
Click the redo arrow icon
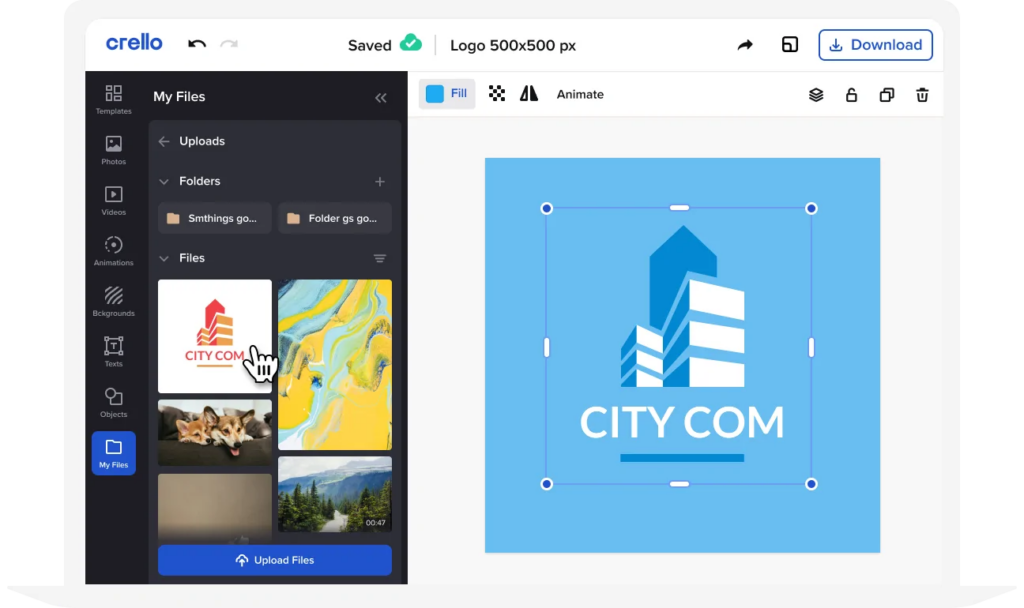[x=229, y=44]
